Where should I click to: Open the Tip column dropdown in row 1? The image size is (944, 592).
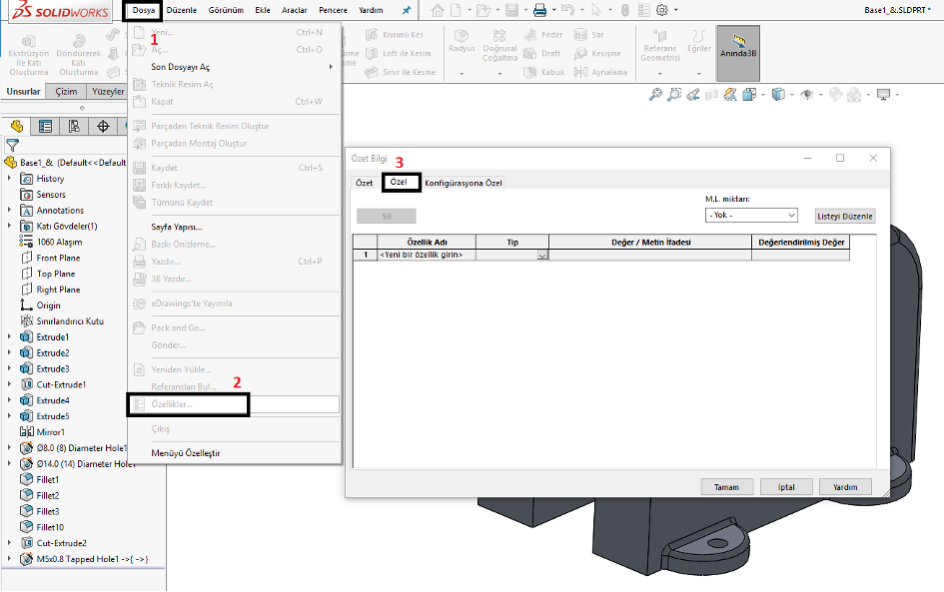(x=542, y=255)
